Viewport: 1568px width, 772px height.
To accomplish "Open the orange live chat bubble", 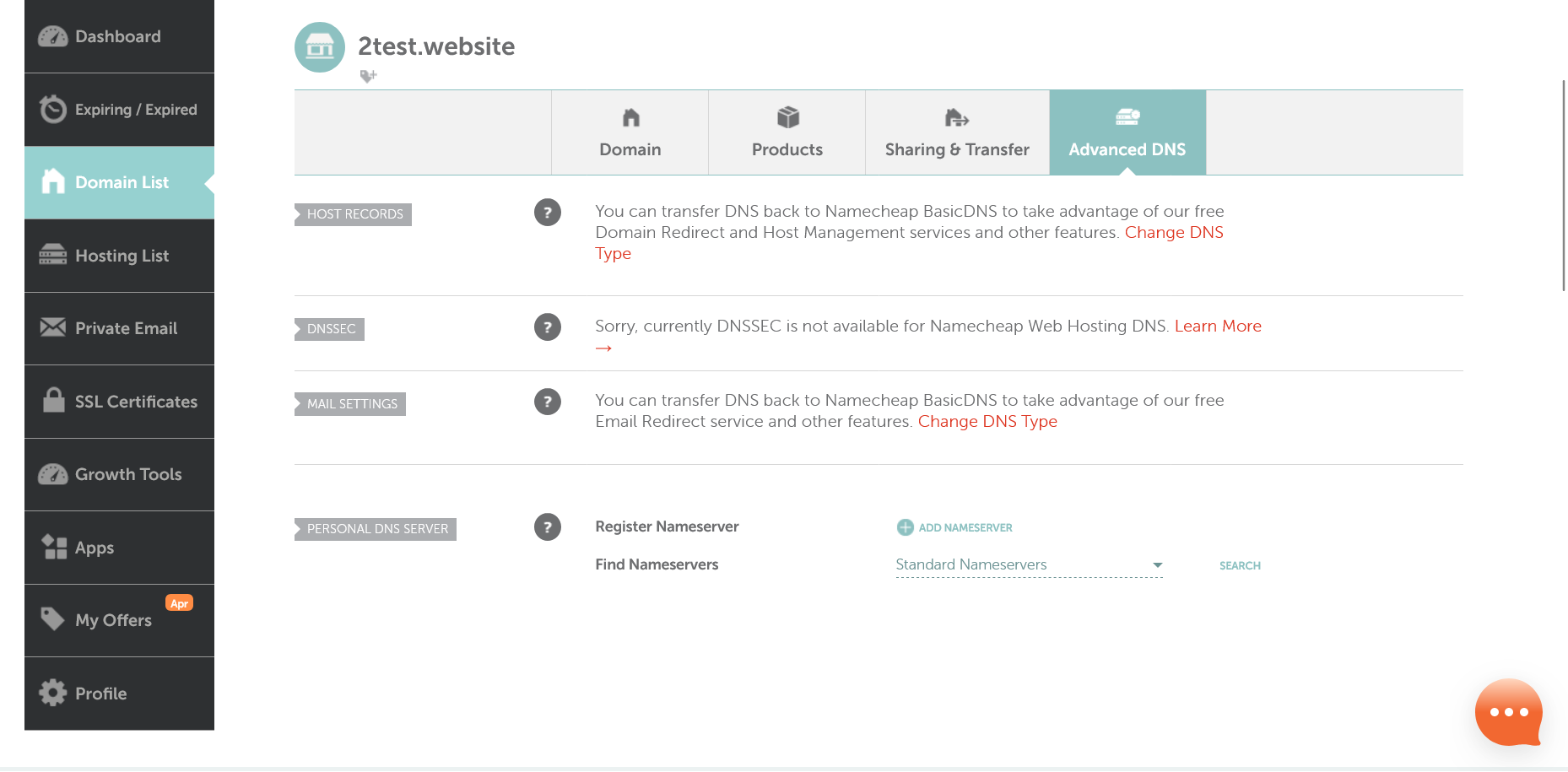I will (1509, 713).
